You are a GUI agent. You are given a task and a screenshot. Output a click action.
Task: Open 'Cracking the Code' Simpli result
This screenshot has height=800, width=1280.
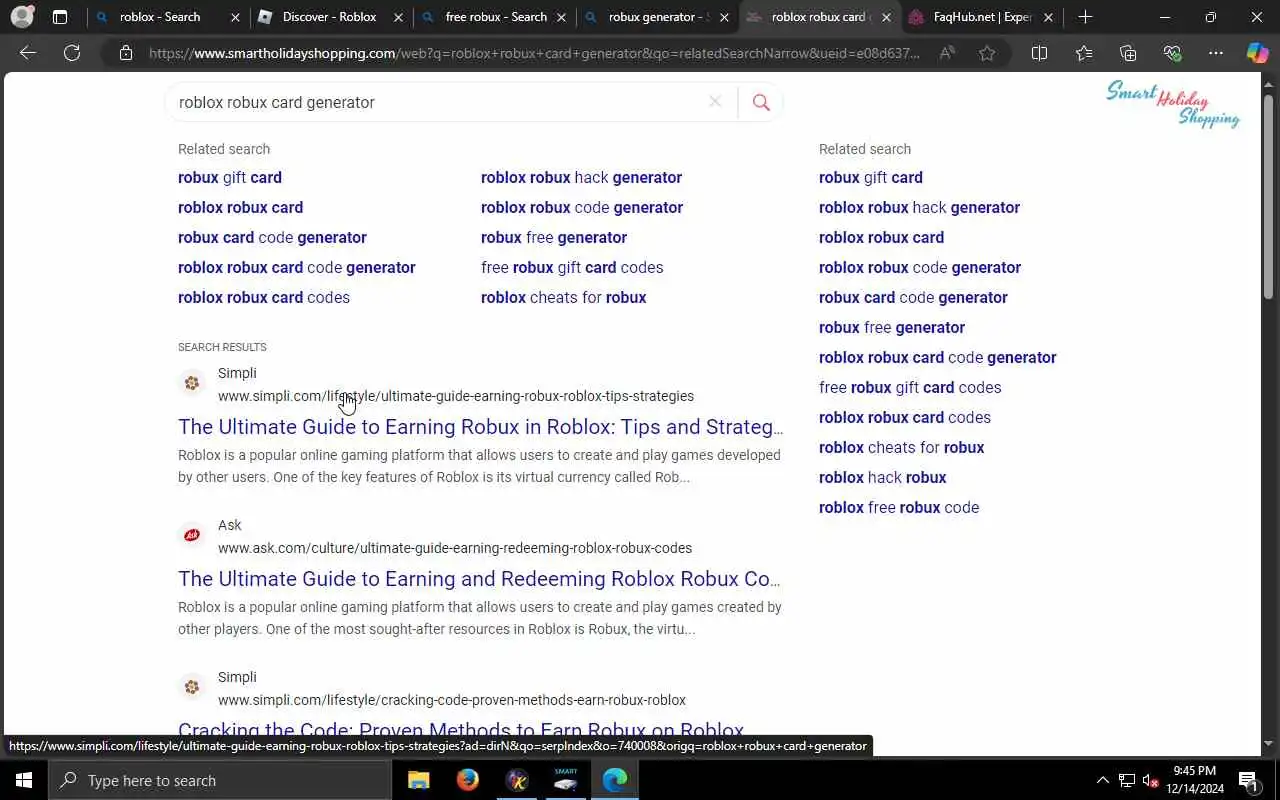point(461,730)
